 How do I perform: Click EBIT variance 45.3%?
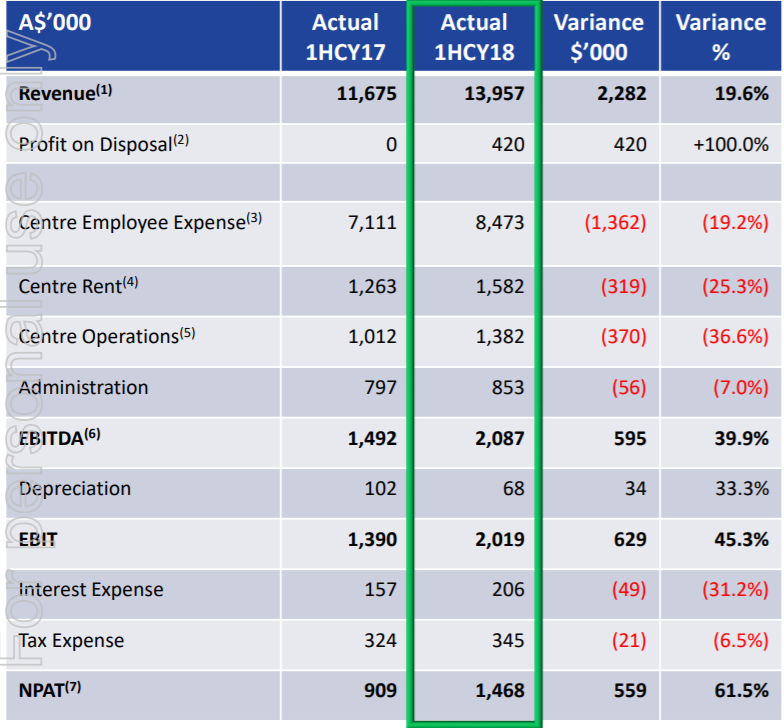tap(742, 540)
